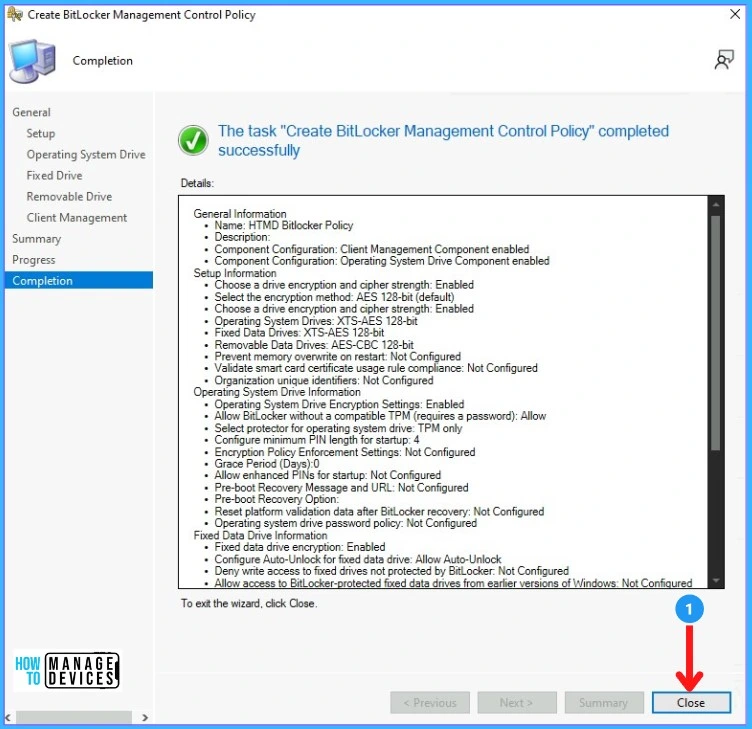
Task: Go to Fixed Drive step
Action: click(x=54, y=176)
